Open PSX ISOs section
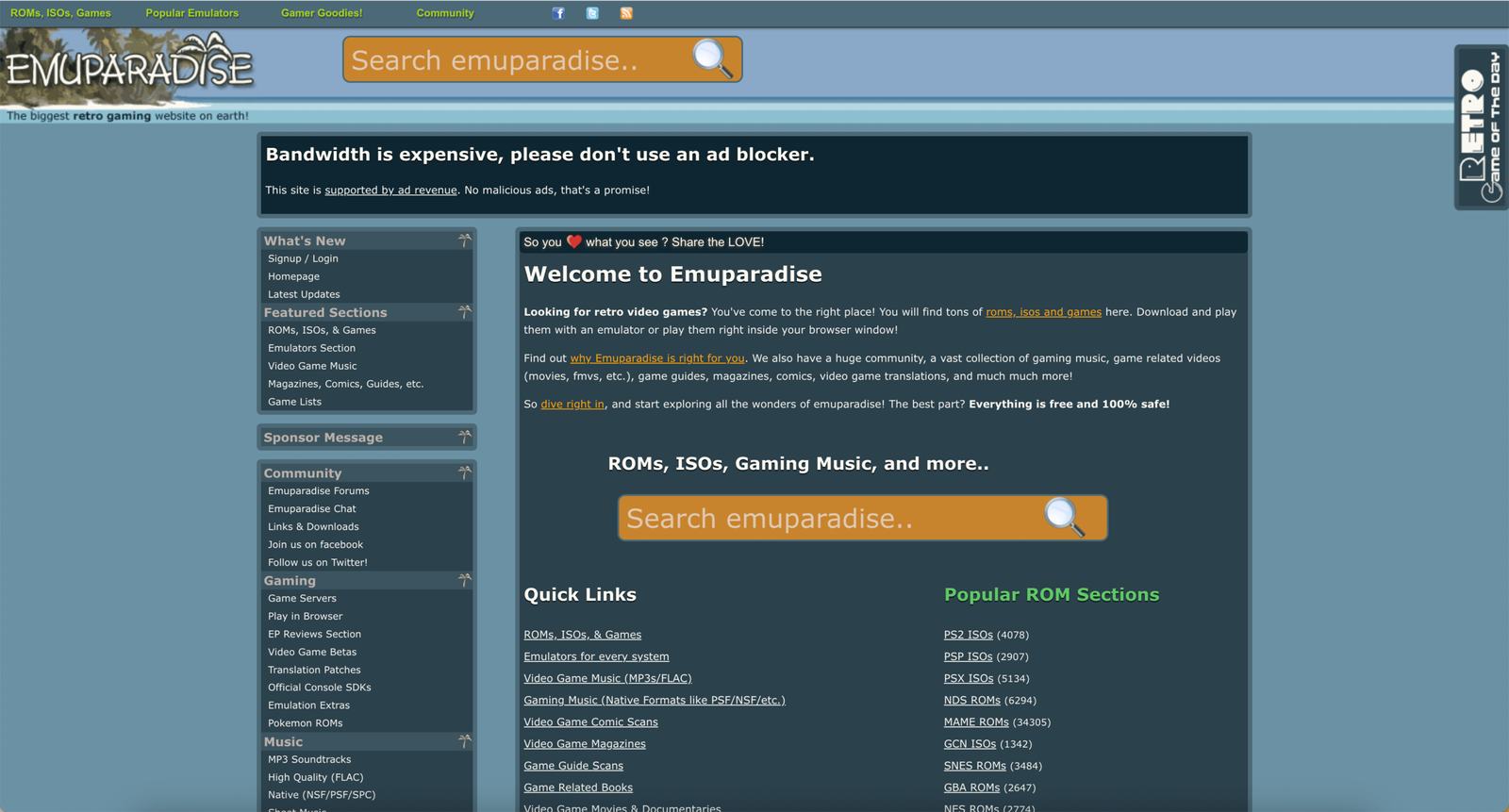 969,678
